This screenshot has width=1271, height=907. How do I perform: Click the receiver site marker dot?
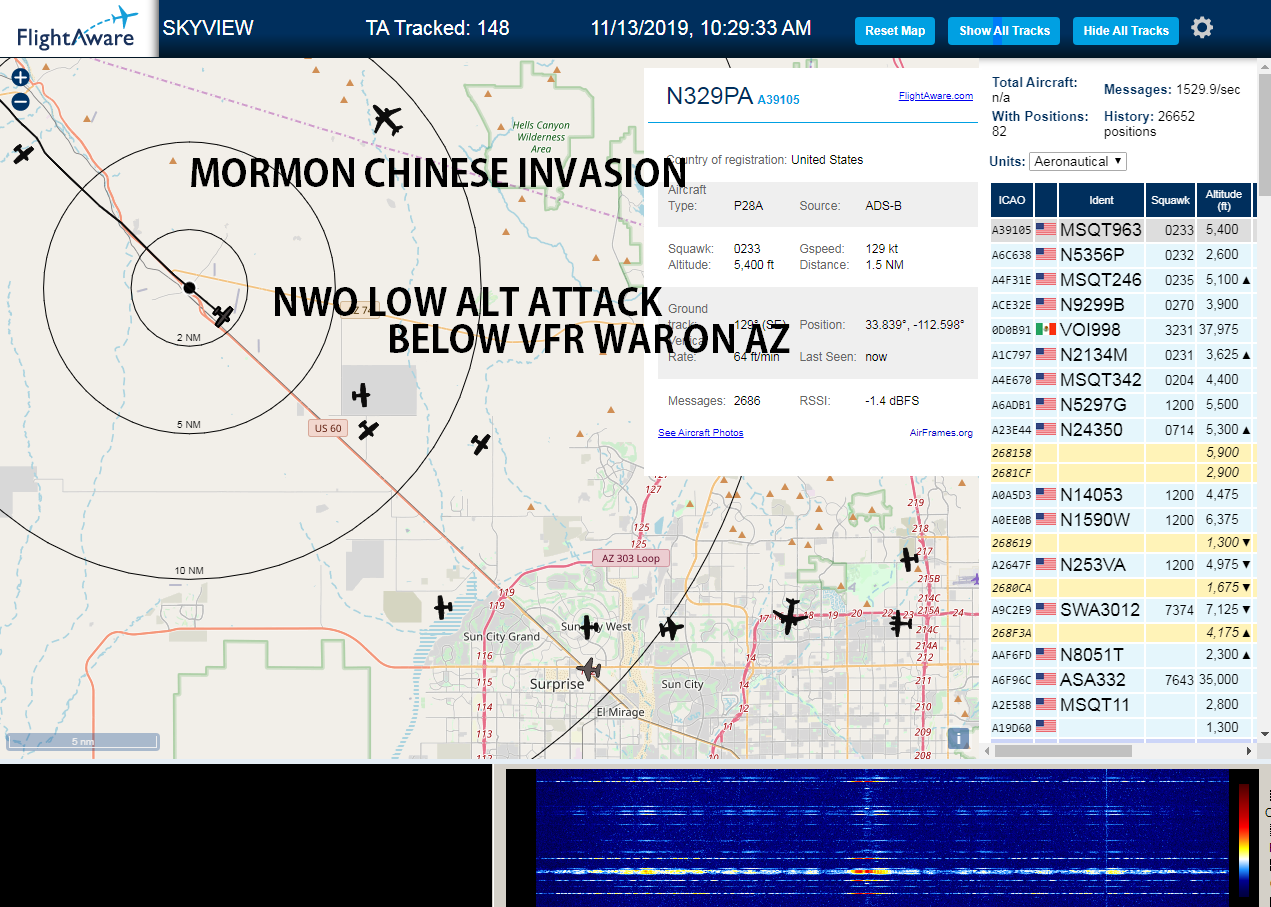click(x=189, y=288)
